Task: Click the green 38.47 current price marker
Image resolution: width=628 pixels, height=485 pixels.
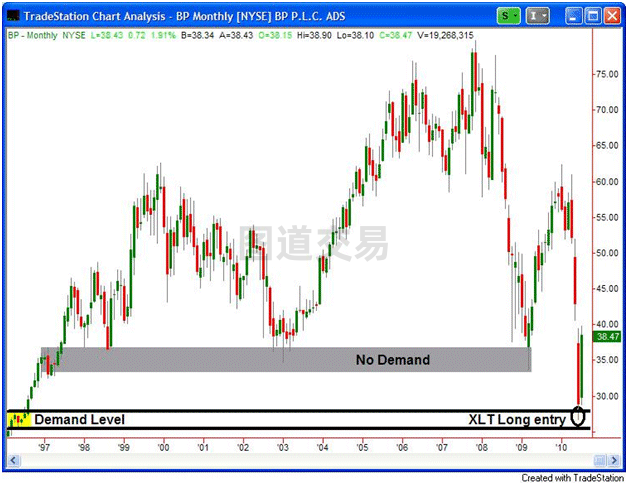Action: tap(607, 337)
